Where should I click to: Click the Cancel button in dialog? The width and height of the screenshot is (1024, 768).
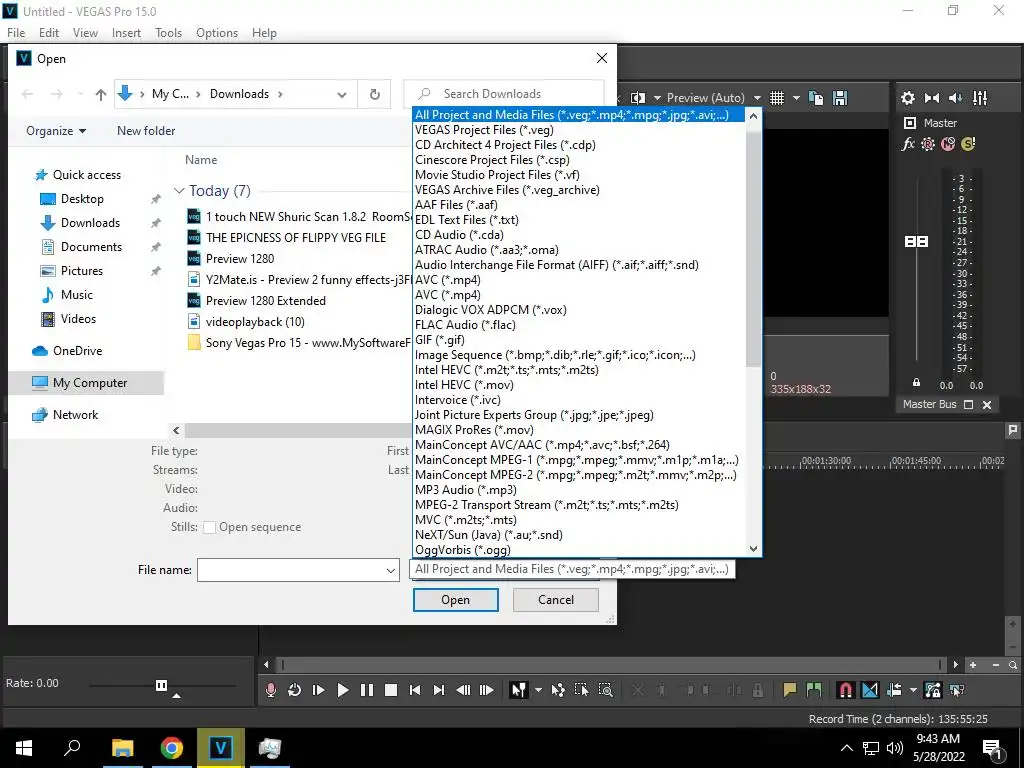tap(556, 600)
